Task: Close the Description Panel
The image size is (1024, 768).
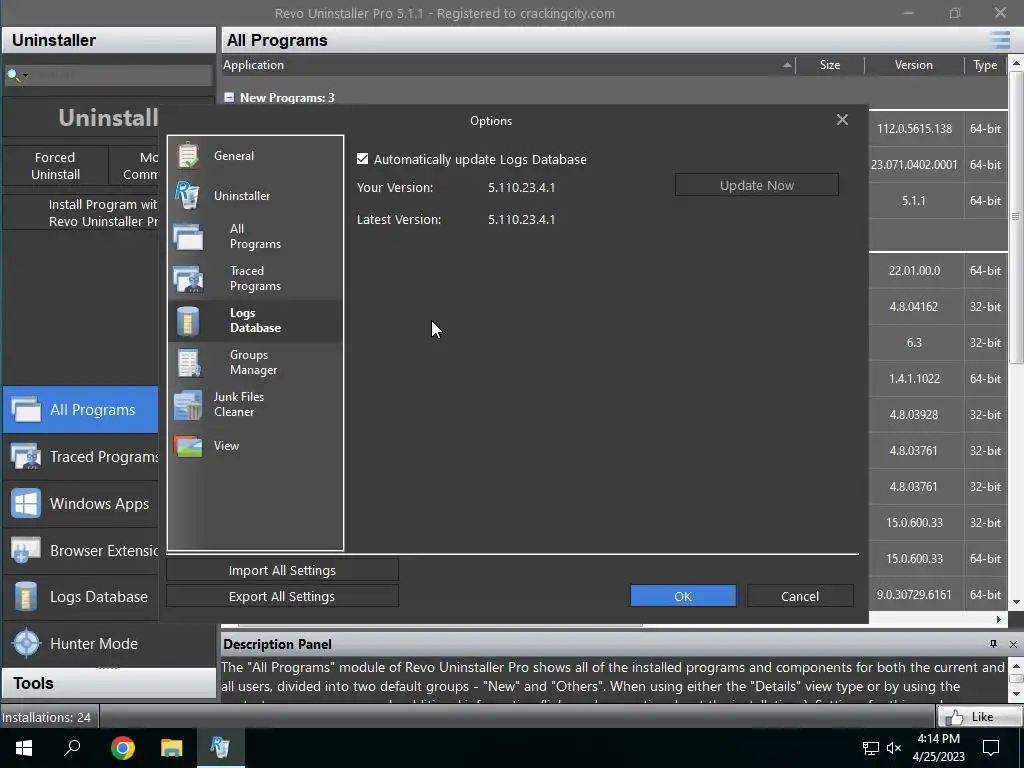Action: 1013,644
